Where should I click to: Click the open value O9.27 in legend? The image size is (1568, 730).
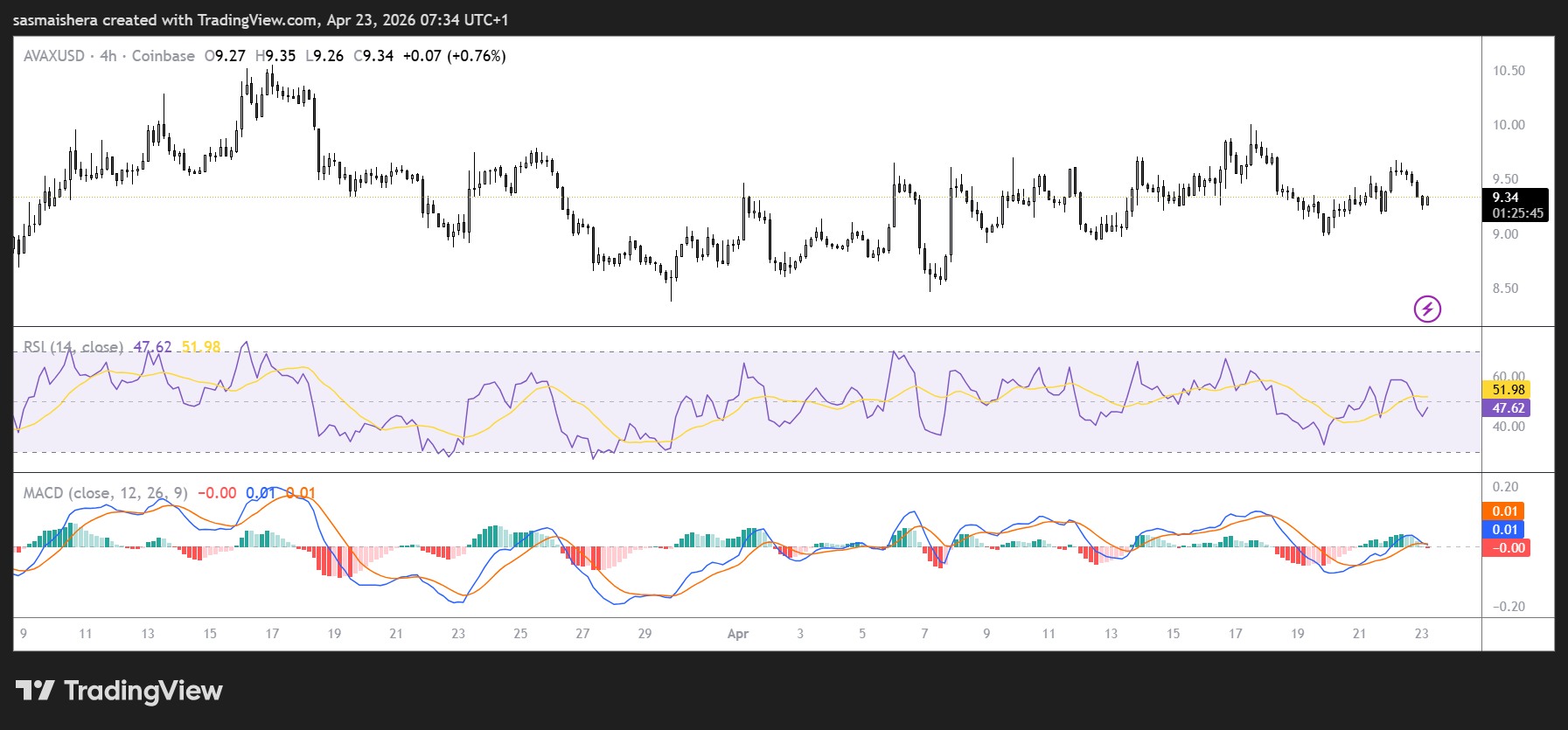(x=225, y=56)
